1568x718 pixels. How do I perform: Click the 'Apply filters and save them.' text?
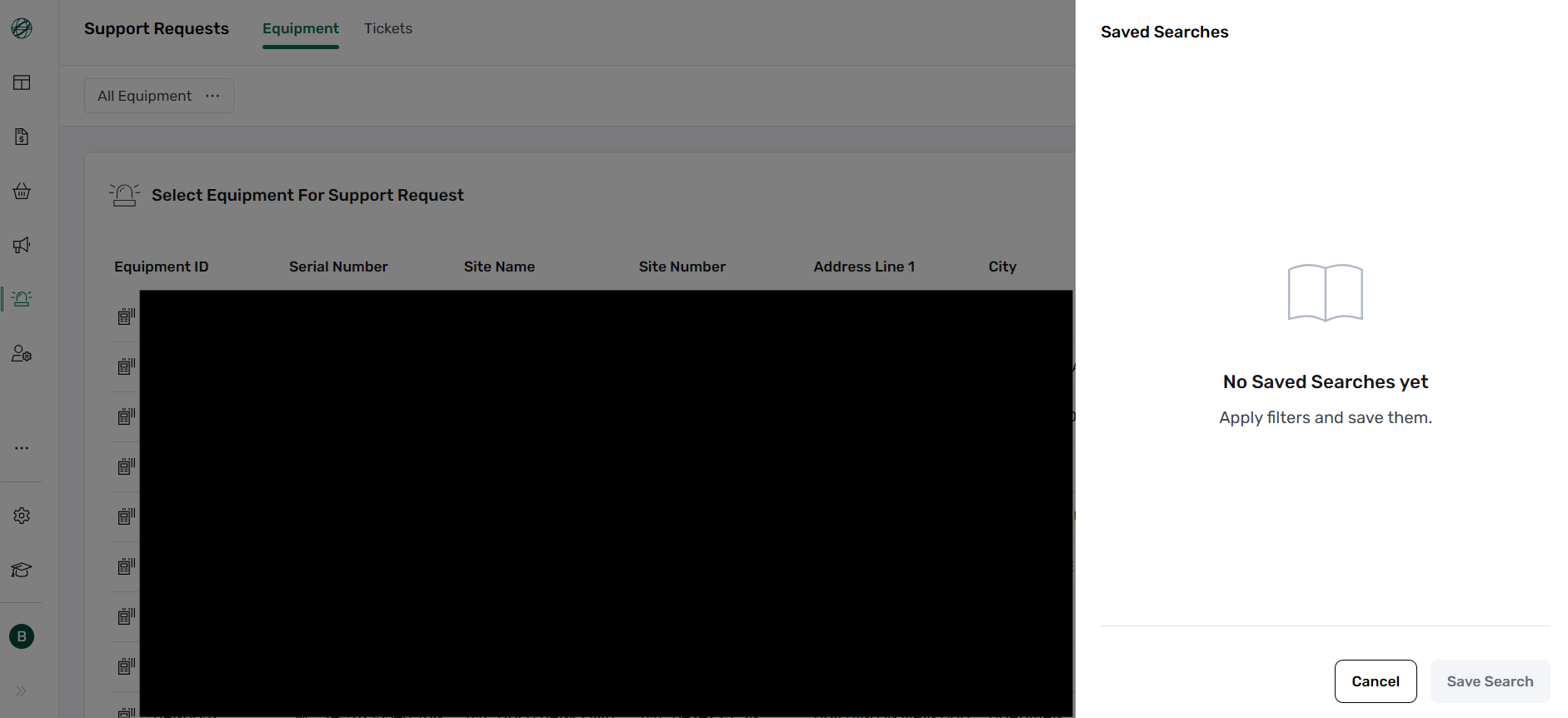tap(1326, 417)
